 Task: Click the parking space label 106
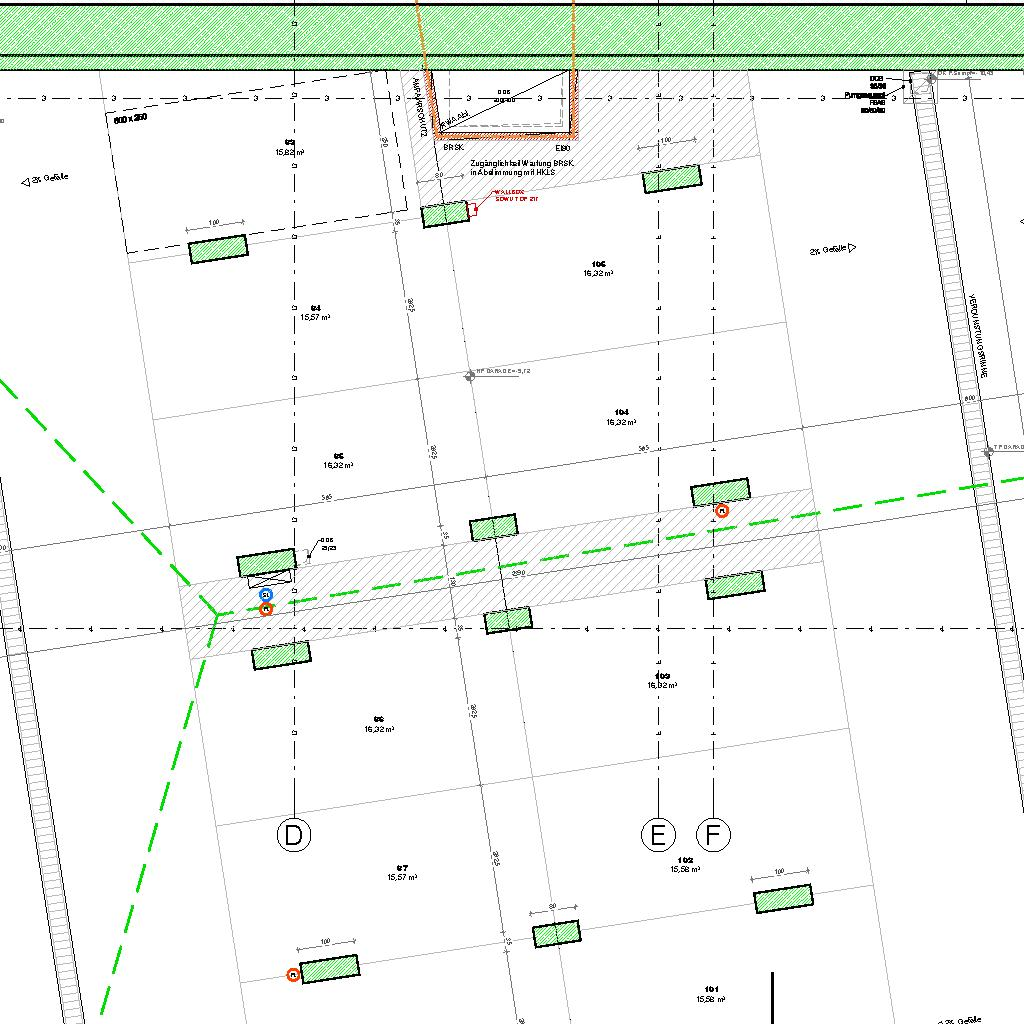point(598,268)
